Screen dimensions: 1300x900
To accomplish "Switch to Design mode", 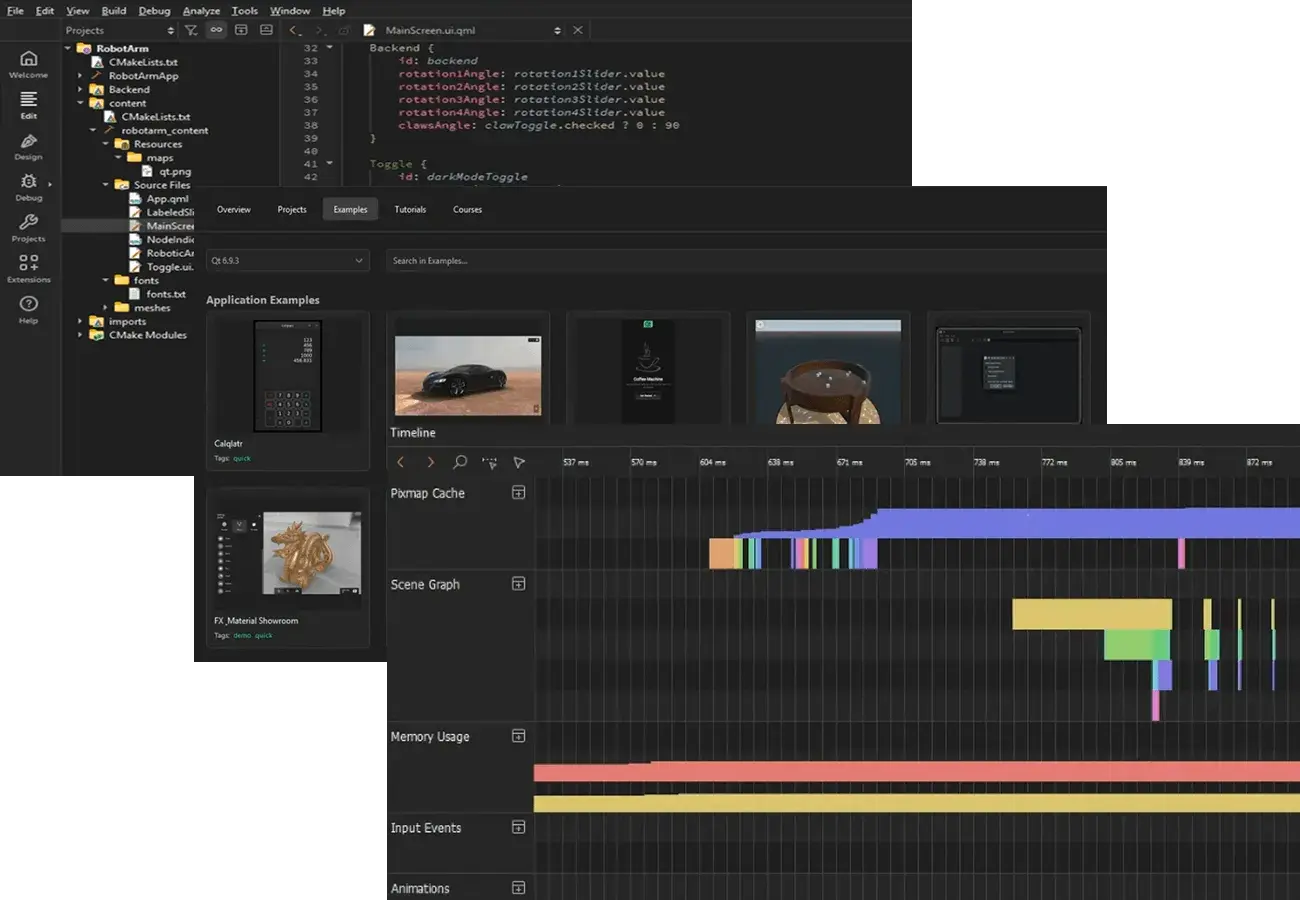I will tap(28, 146).
